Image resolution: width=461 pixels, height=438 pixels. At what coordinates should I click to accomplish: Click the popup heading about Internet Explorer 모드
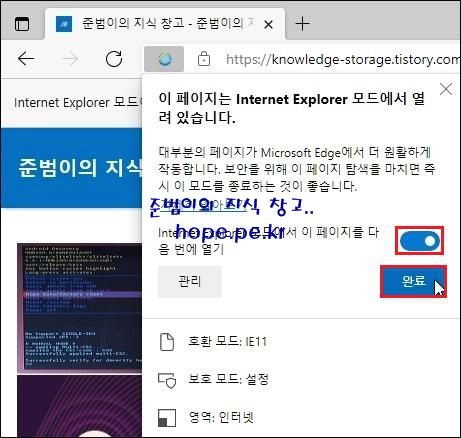tap(292, 108)
